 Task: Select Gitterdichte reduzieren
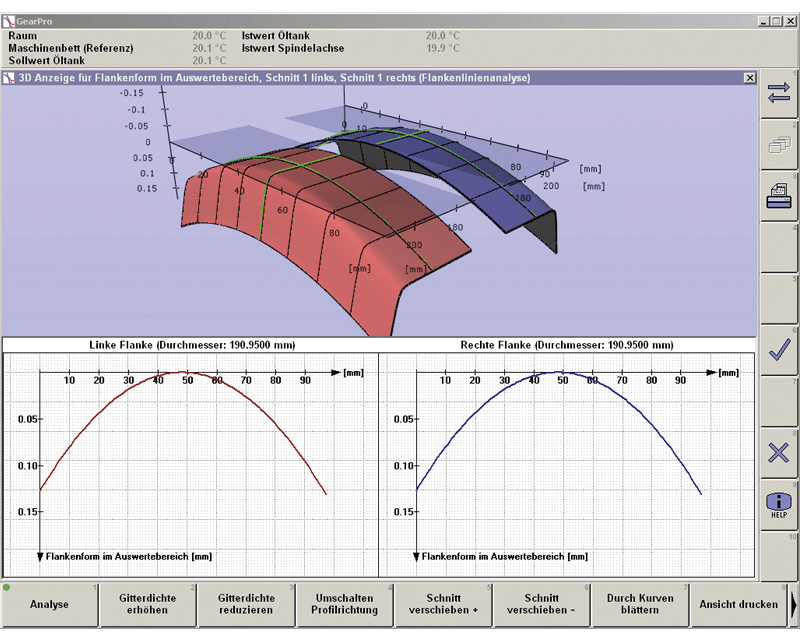[246, 605]
